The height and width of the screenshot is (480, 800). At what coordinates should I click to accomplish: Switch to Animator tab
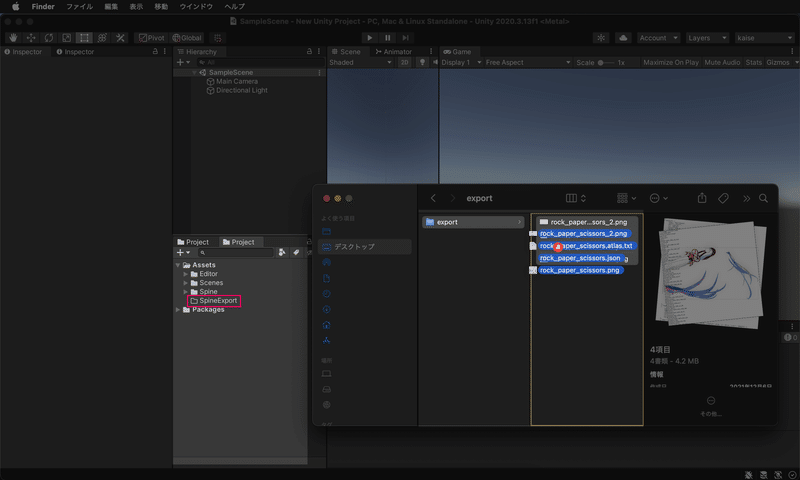click(x=394, y=52)
